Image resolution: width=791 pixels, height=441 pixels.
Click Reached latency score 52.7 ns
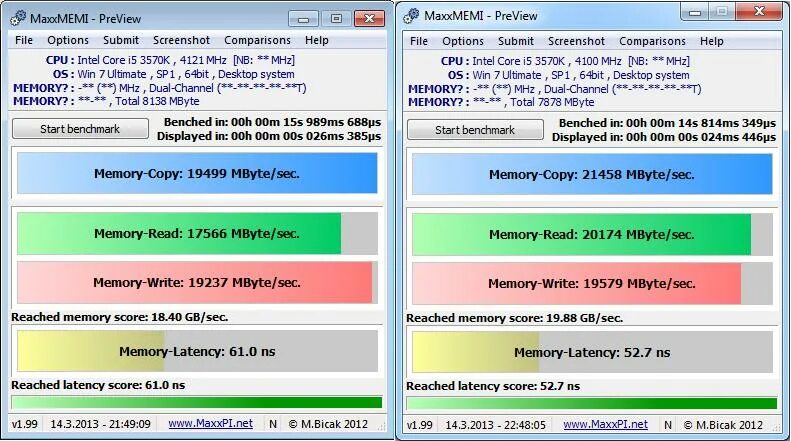click(493, 386)
